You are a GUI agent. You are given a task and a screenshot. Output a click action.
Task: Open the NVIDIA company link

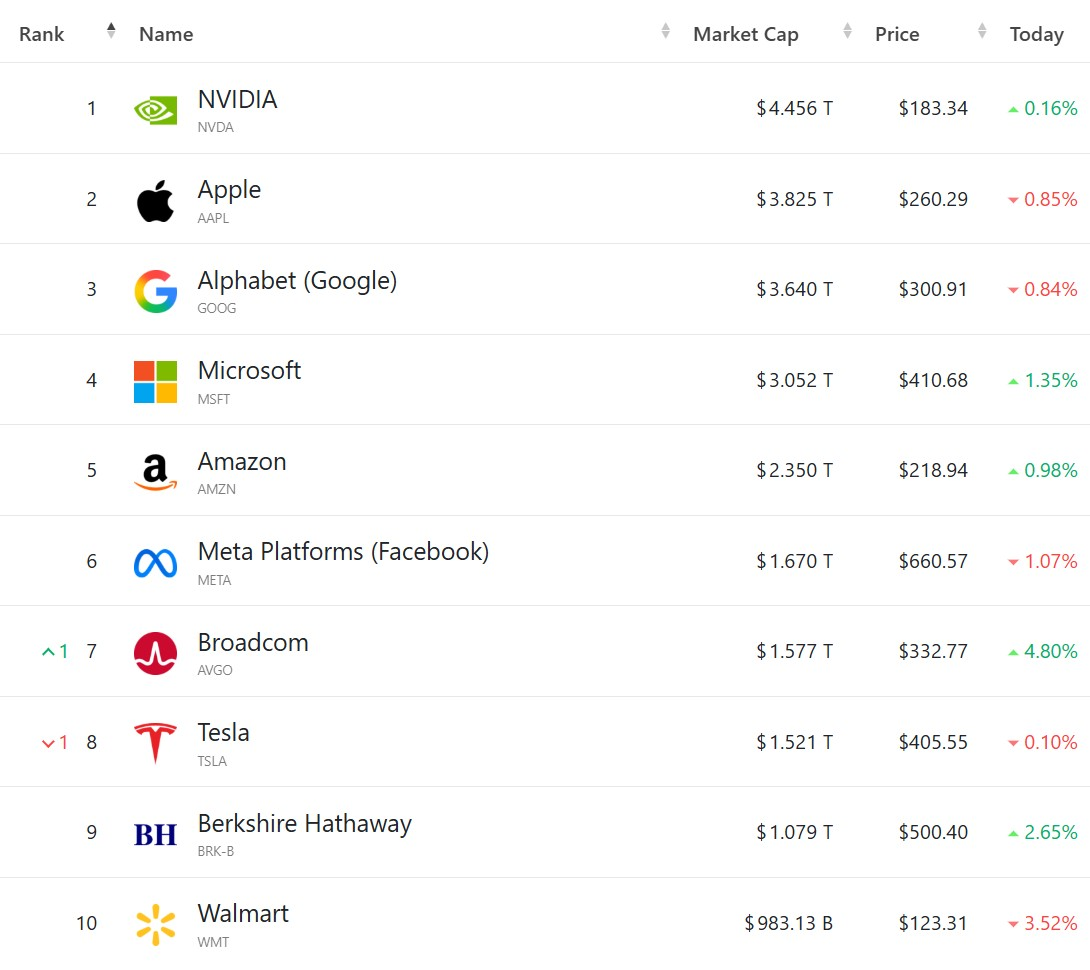(237, 100)
